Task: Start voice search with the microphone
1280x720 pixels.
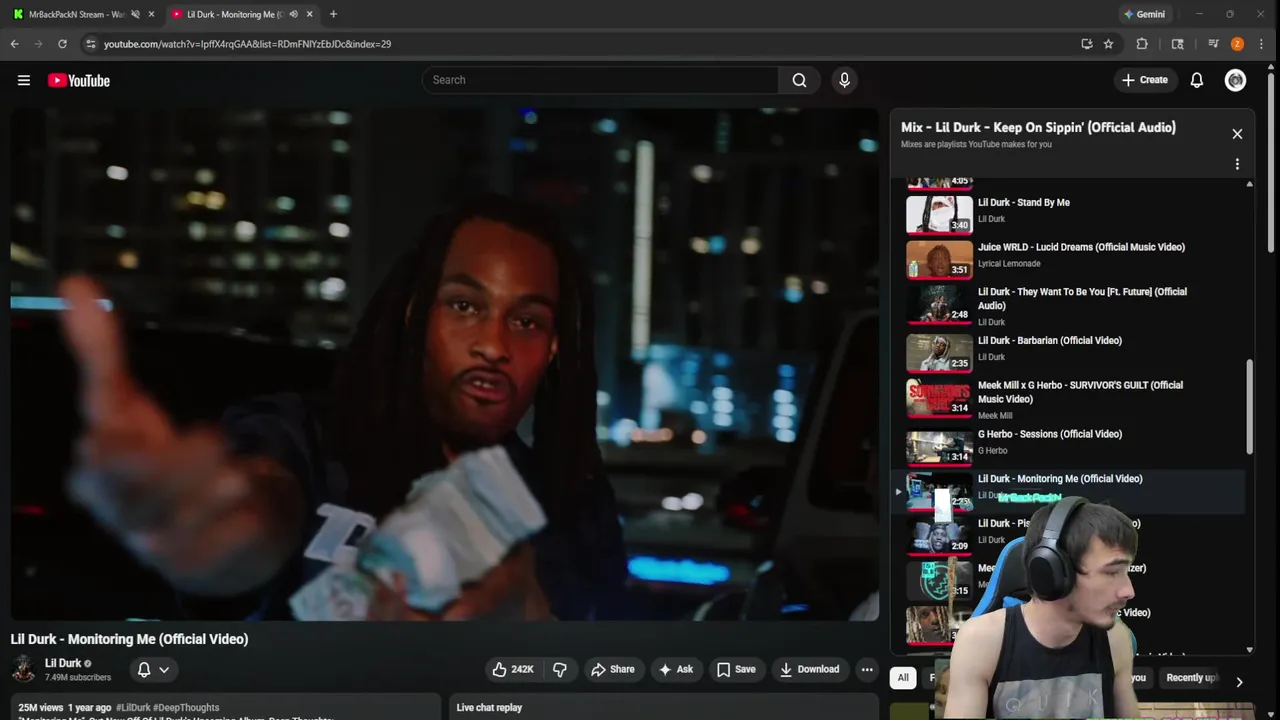Action: [844, 80]
